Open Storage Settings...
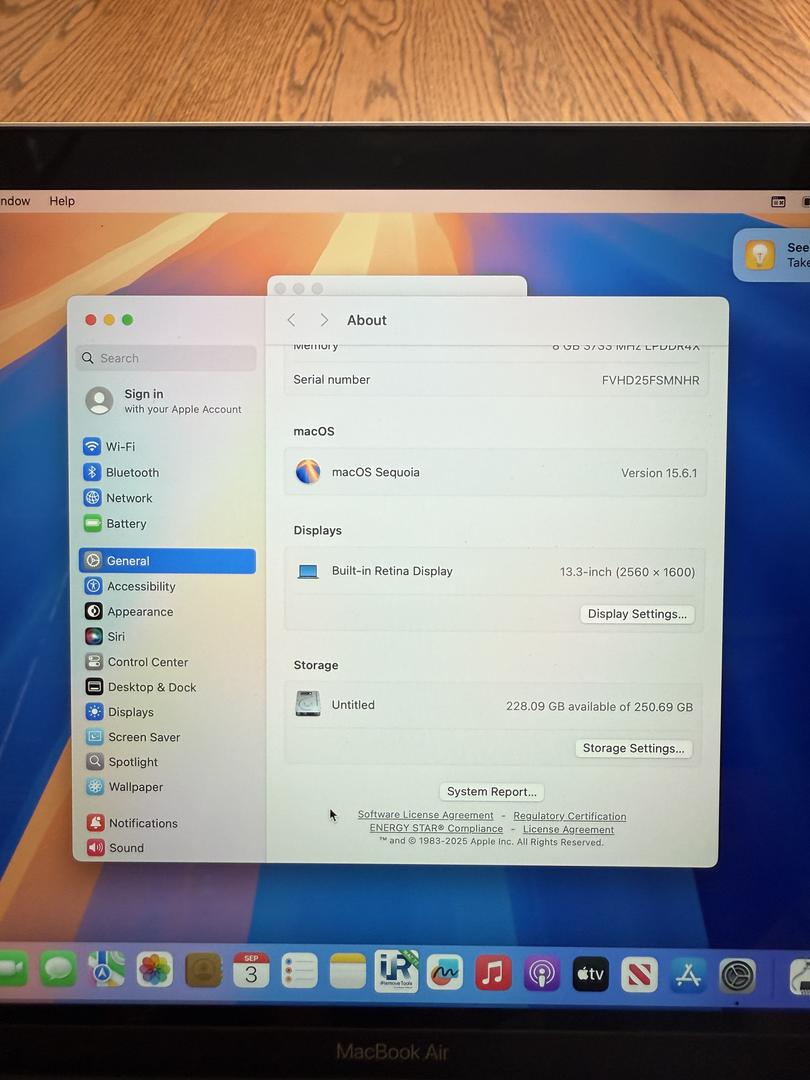The image size is (810, 1080). [x=634, y=748]
